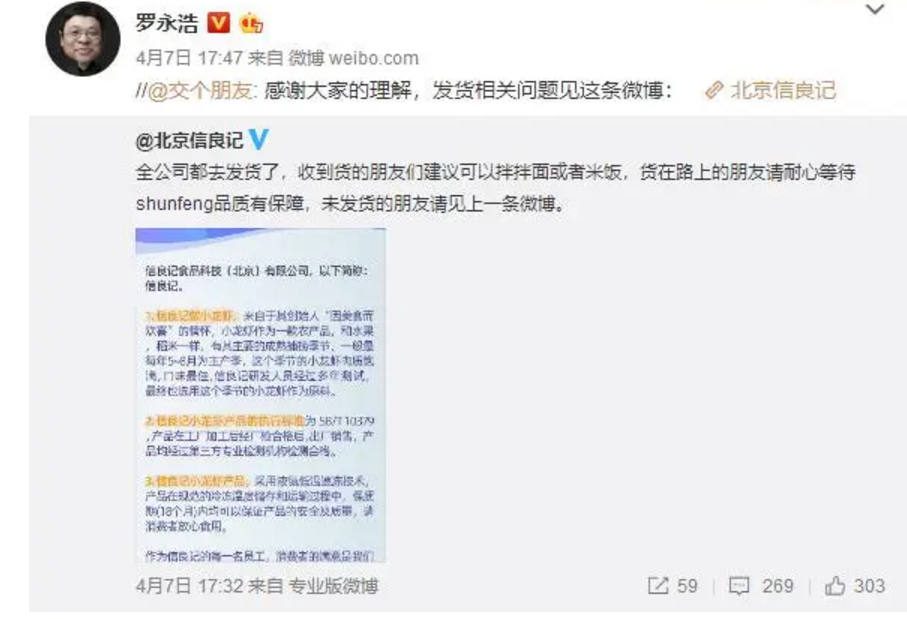Enlarge the 信良记 statement image thumbnail
This screenshot has width=907, height=619.
pos(261,395)
